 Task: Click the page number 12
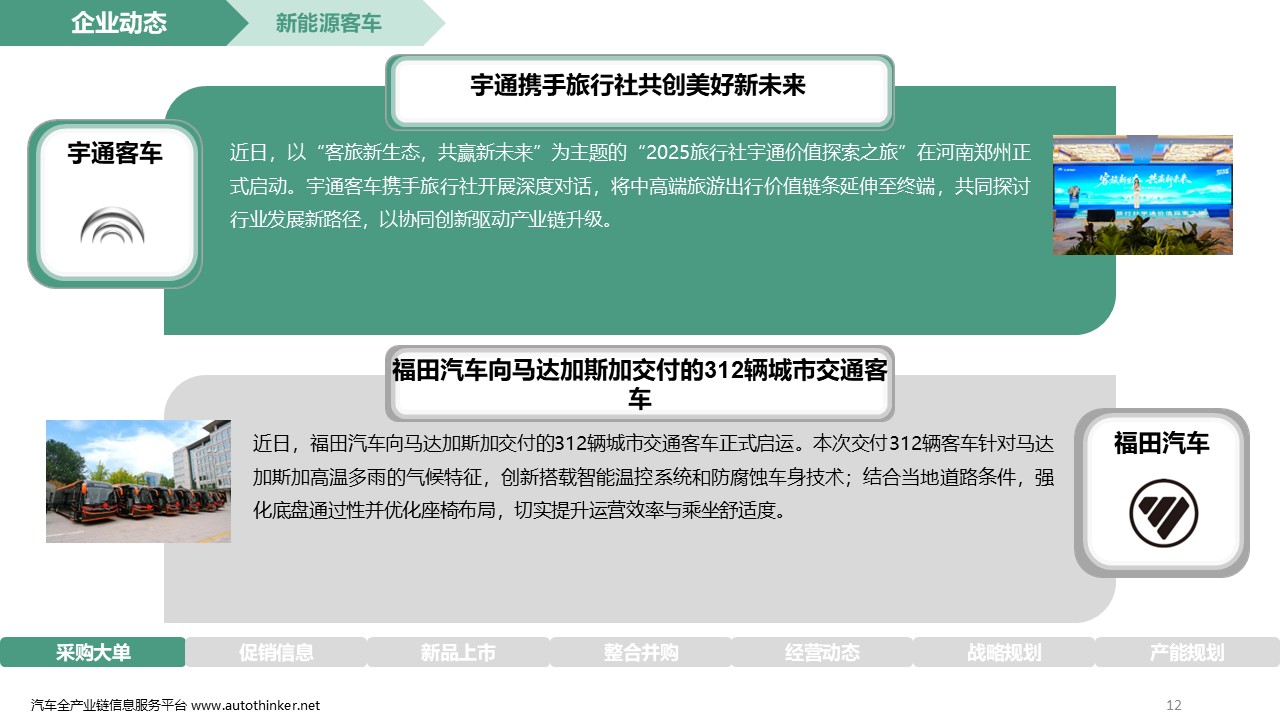coord(1174,705)
